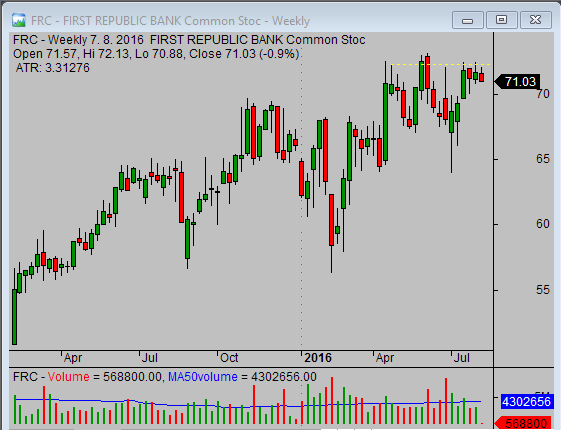Viewport: 561px width, 430px height.
Task: Click the first tall green candle at left
Action: (x=14, y=317)
